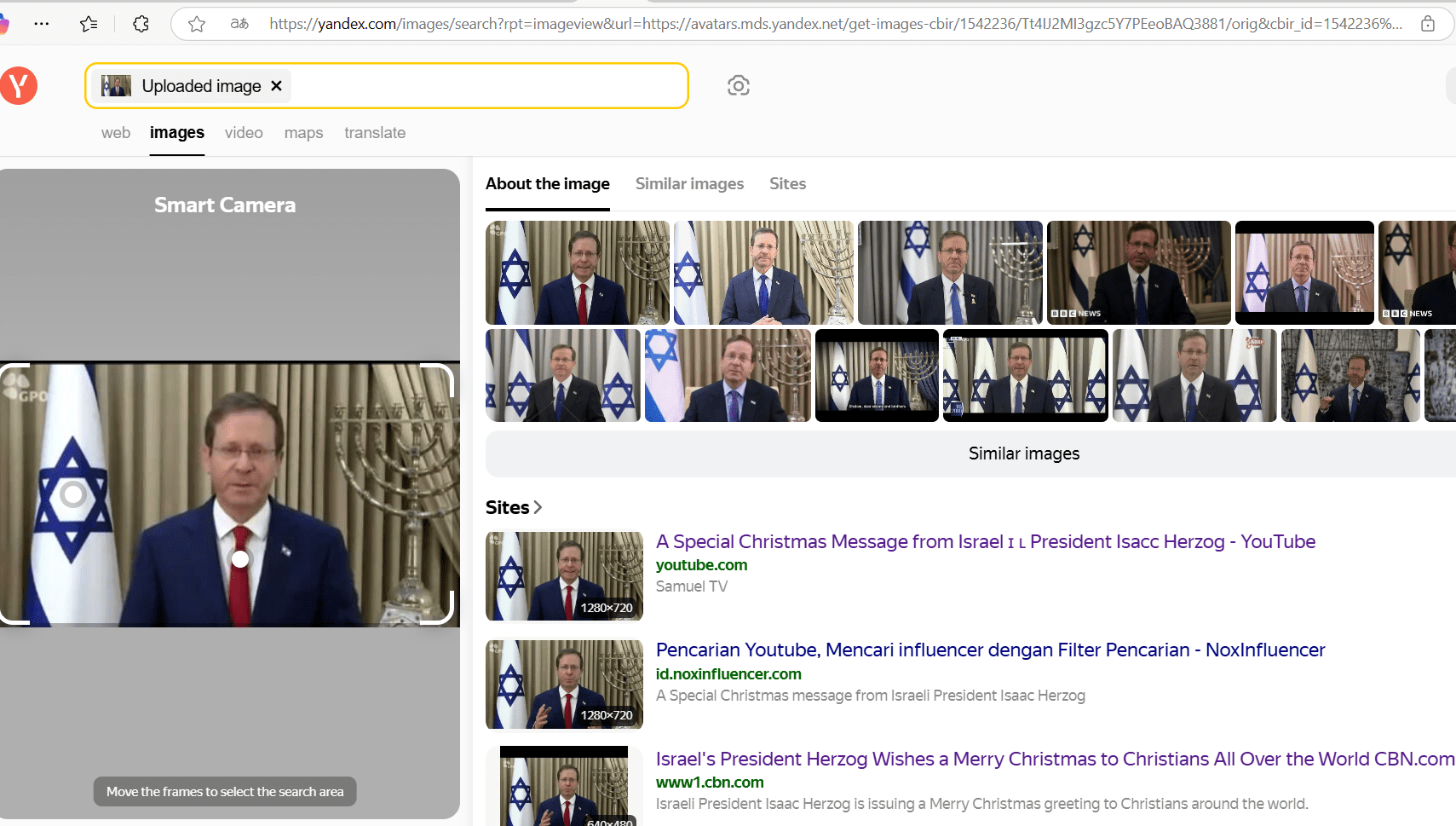Select the About the image tab
Screen dimensions: 1456x826
[548, 184]
